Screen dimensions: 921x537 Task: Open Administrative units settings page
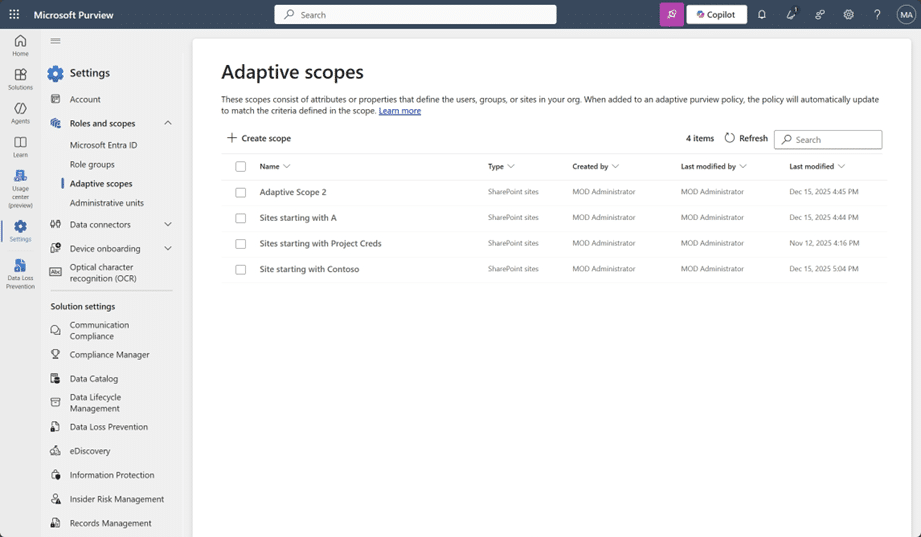[x=106, y=203]
